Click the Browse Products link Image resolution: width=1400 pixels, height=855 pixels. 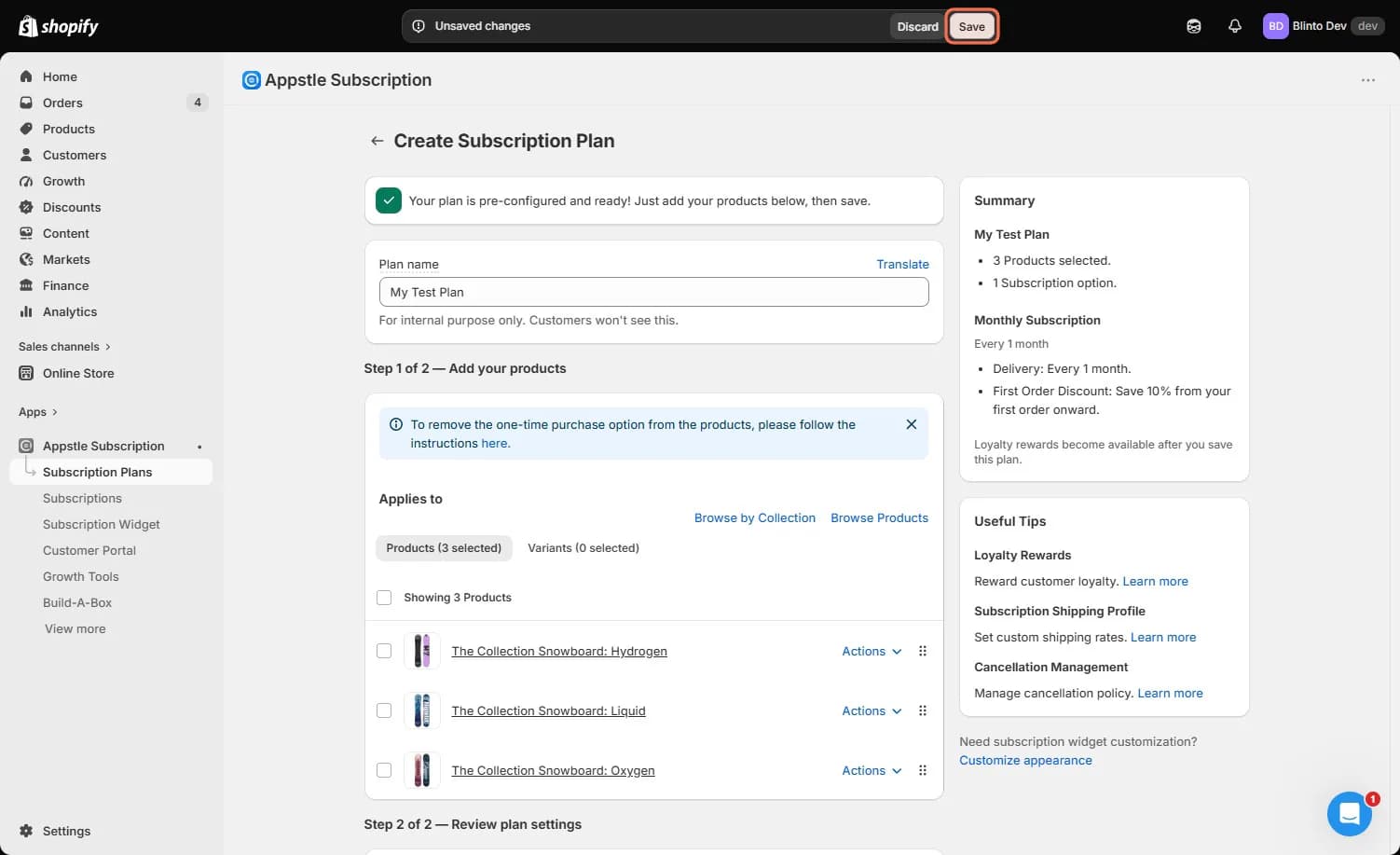click(879, 517)
